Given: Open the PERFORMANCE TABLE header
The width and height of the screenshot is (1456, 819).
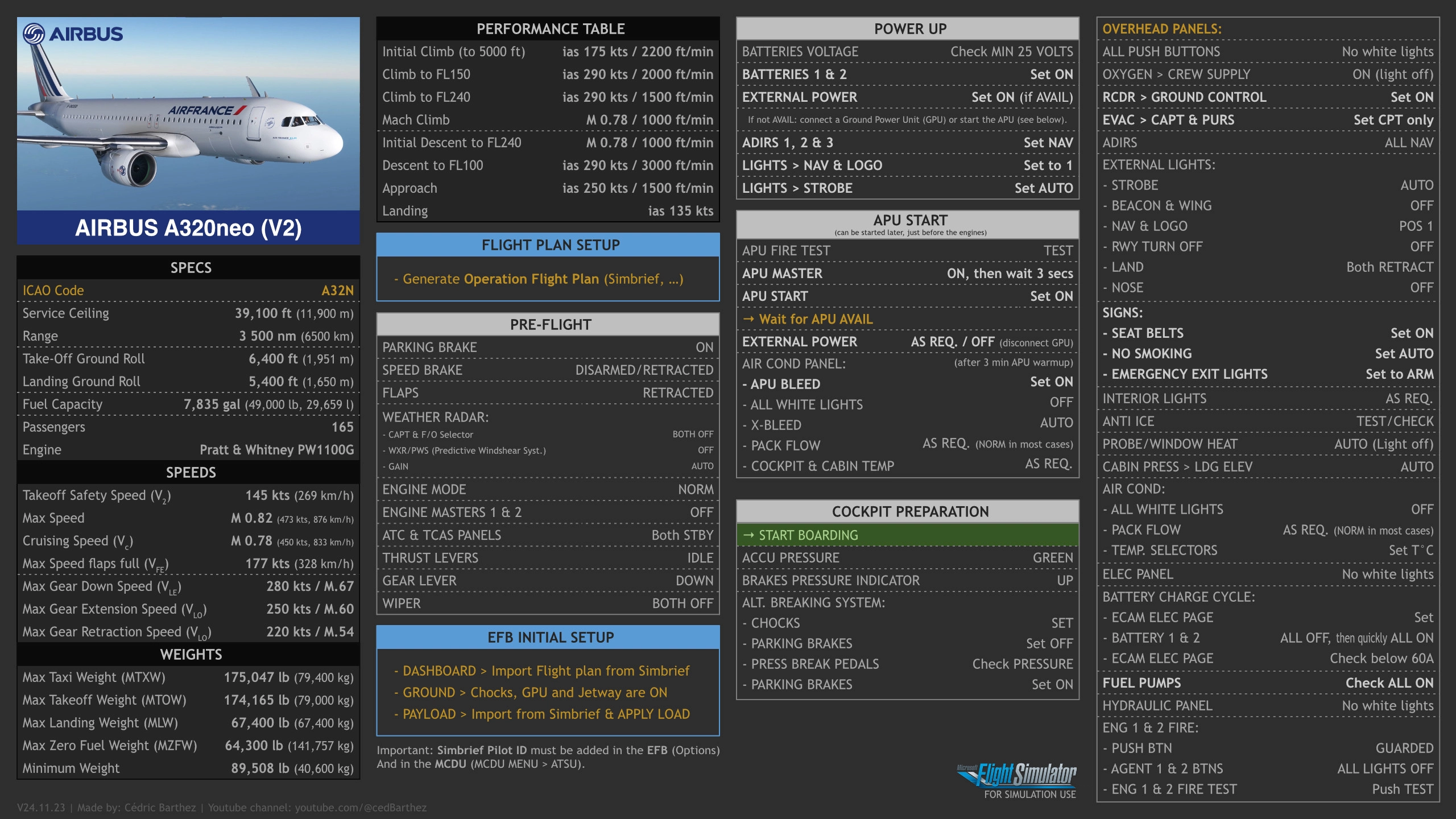Looking at the screenshot, I should coord(548,28).
